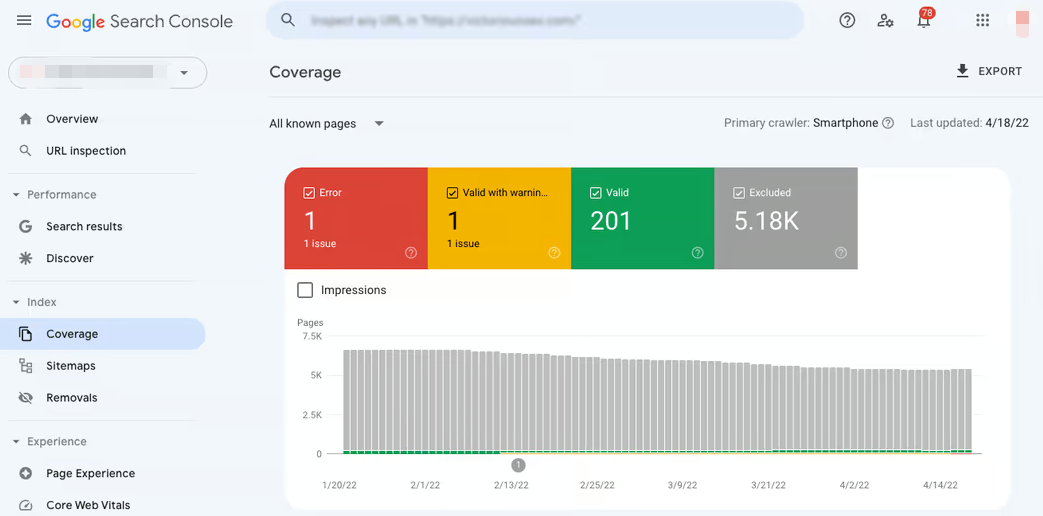Click Primary crawler info help icon
The width and height of the screenshot is (1043, 516).
click(888, 123)
